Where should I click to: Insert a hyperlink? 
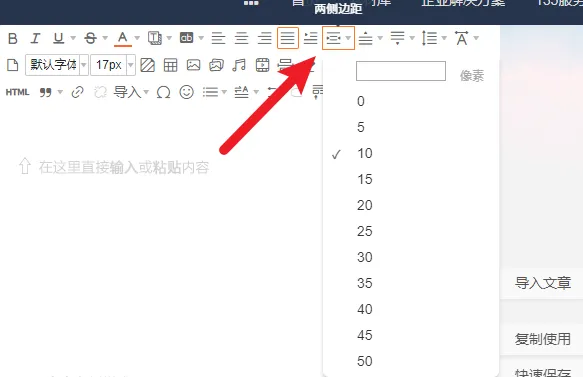77,92
